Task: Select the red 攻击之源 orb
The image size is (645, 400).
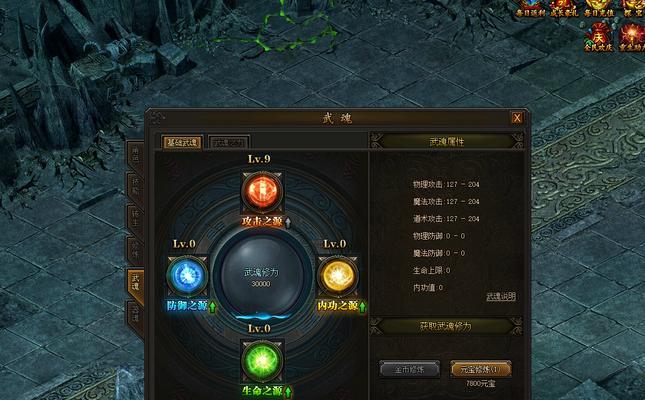Action: [262, 192]
